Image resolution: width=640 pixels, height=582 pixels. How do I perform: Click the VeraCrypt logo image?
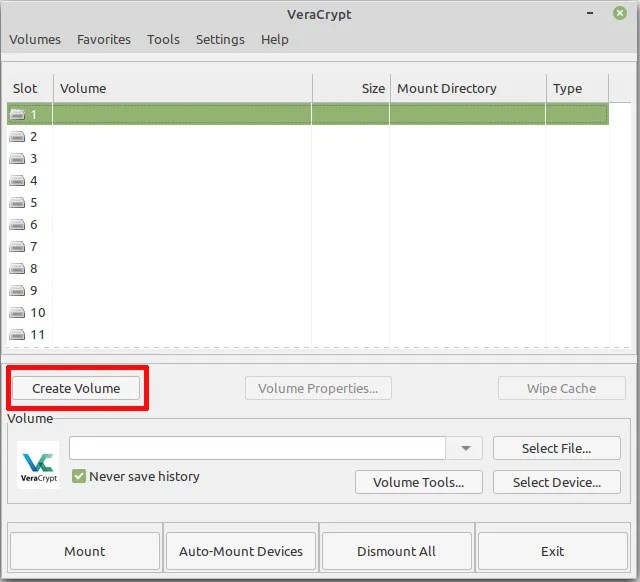click(x=38, y=465)
